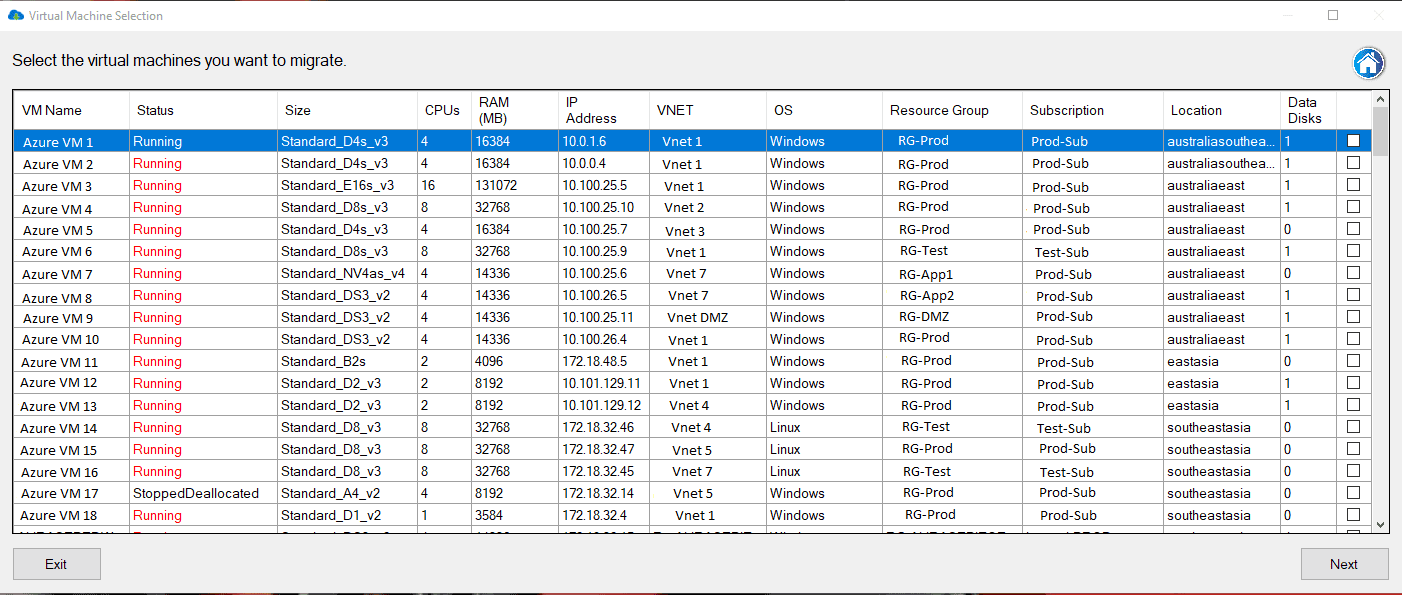Mark the checkbox for Azure VM 14
Image resolution: width=1402 pixels, height=595 pixels.
[1353, 427]
